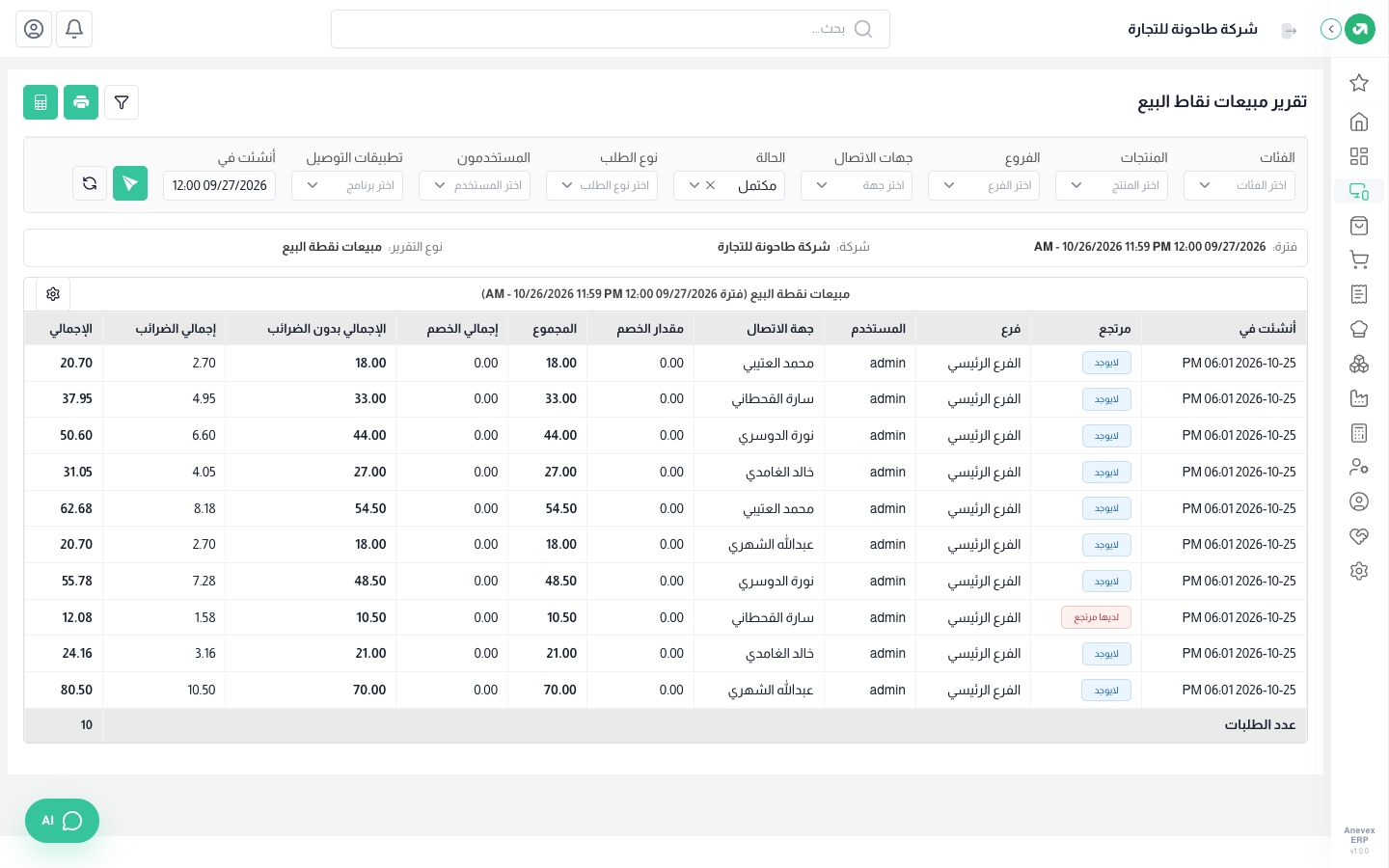This screenshot has width=1389, height=868.
Task: Expand the المنتجات products dropdown
Action: tap(1111, 185)
